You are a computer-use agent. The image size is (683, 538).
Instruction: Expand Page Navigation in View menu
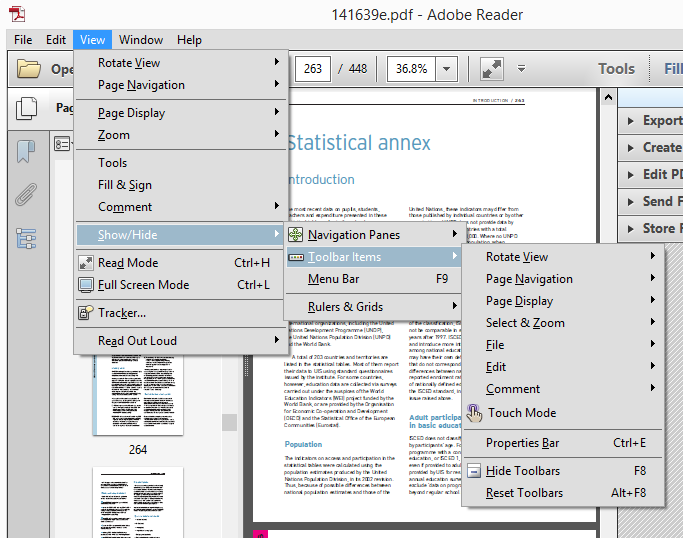[181, 85]
